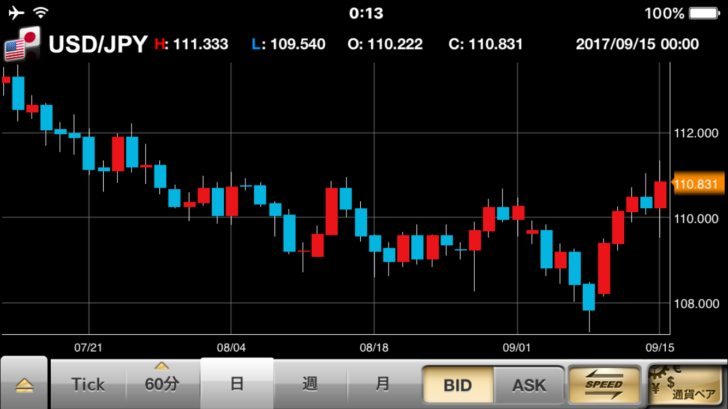
Task: Tap the Wi-Fi icon in status bar
Action: point(41,13)
